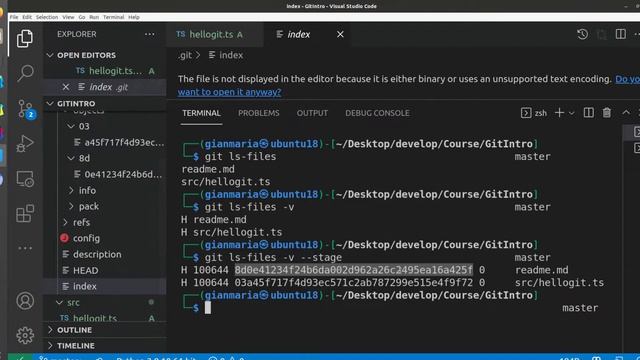Screen dimensions: 640x360
Task: Switch to the Output panel tab
Action: [312, 113]
